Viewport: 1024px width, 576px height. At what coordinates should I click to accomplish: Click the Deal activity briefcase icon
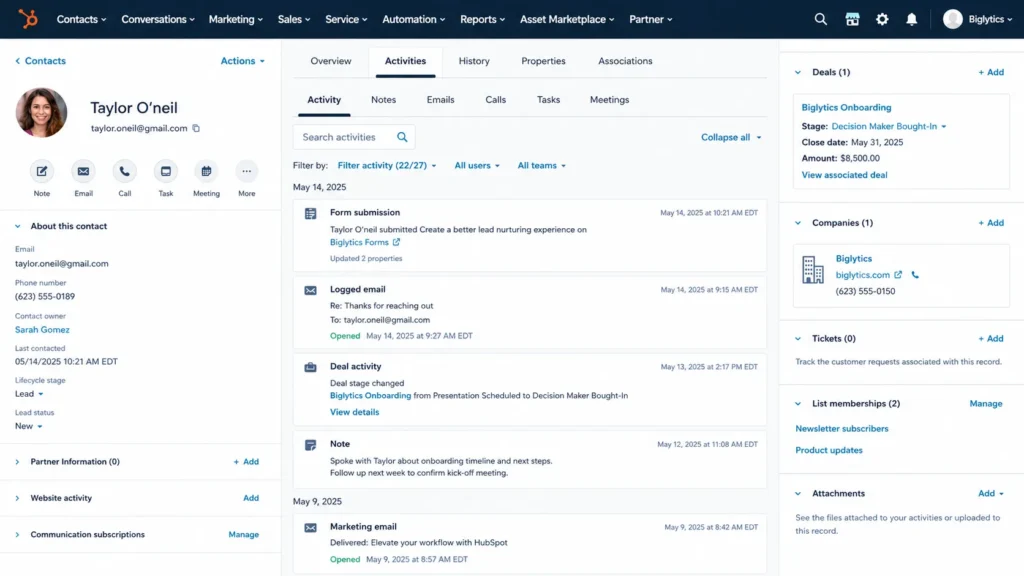(310, 367)
